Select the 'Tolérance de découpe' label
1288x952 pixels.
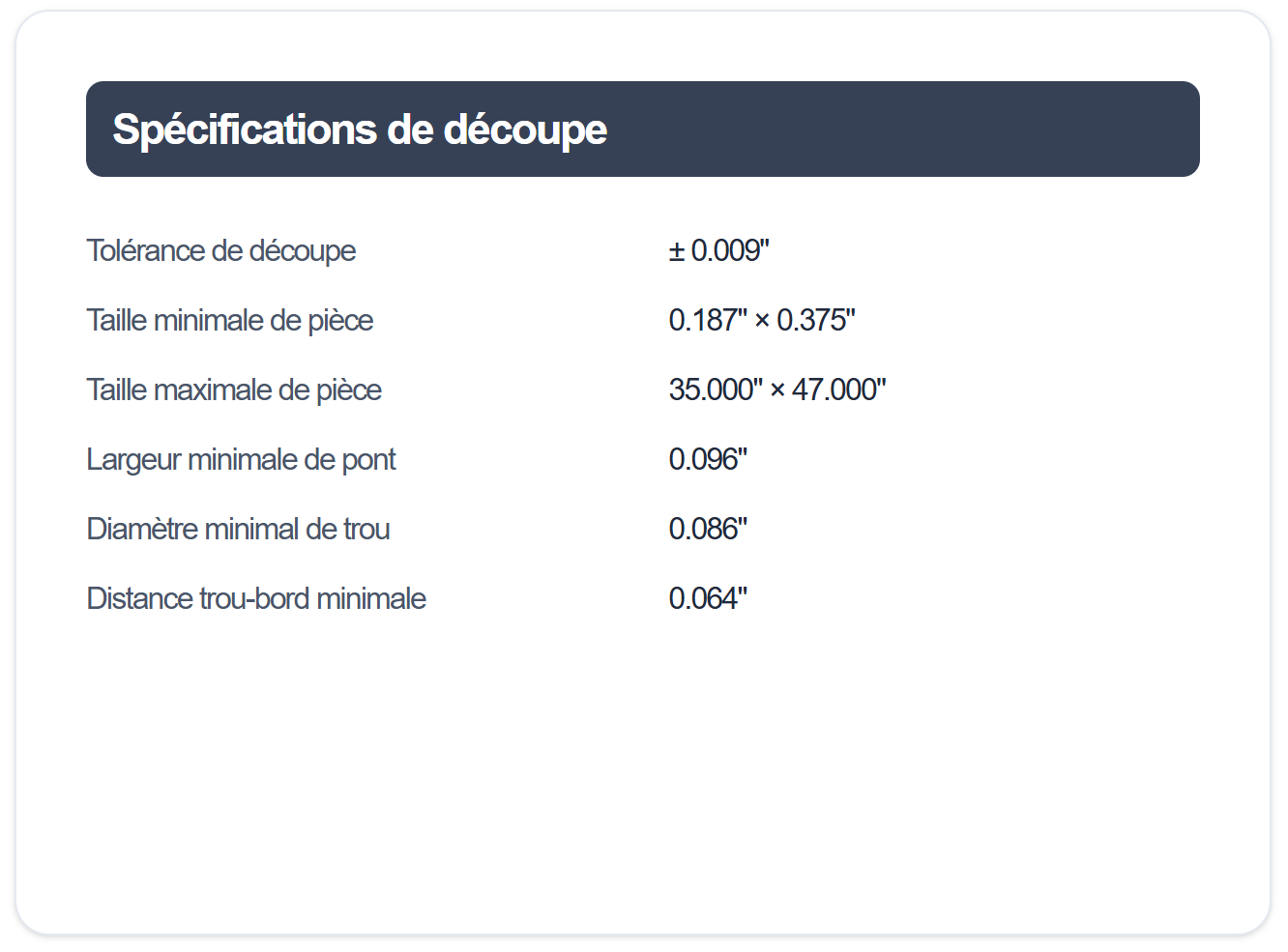[x=221, y=251]
